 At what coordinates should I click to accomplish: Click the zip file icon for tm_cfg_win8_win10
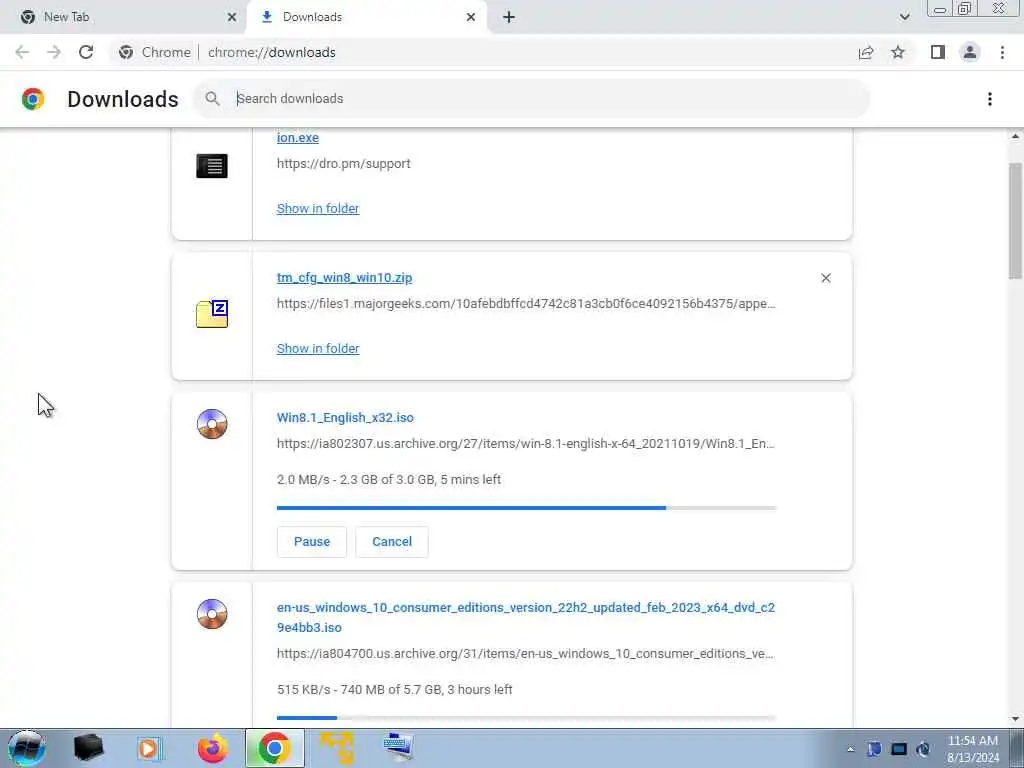(x=212, y=314)
